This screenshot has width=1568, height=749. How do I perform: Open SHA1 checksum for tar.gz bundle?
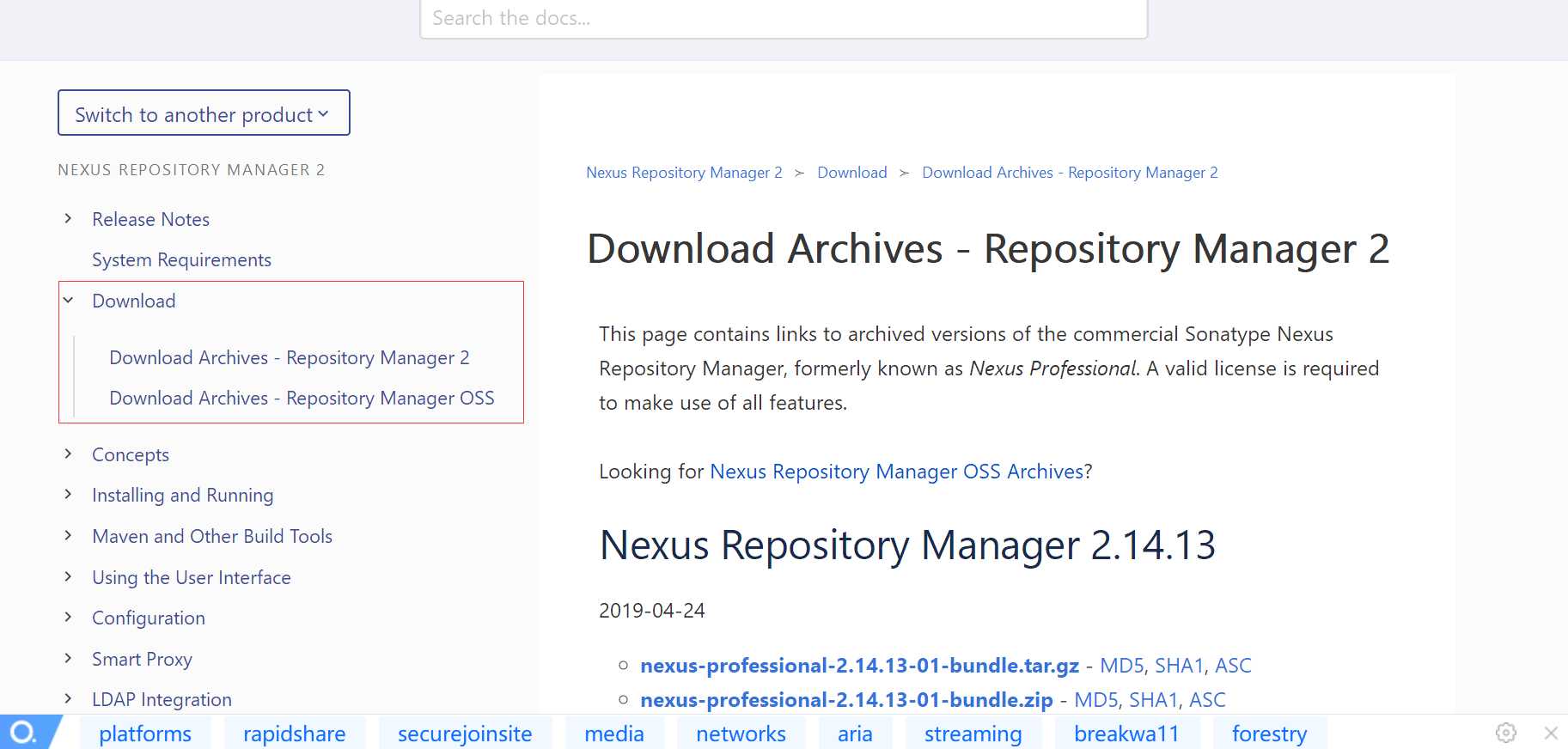point(1180,666)
